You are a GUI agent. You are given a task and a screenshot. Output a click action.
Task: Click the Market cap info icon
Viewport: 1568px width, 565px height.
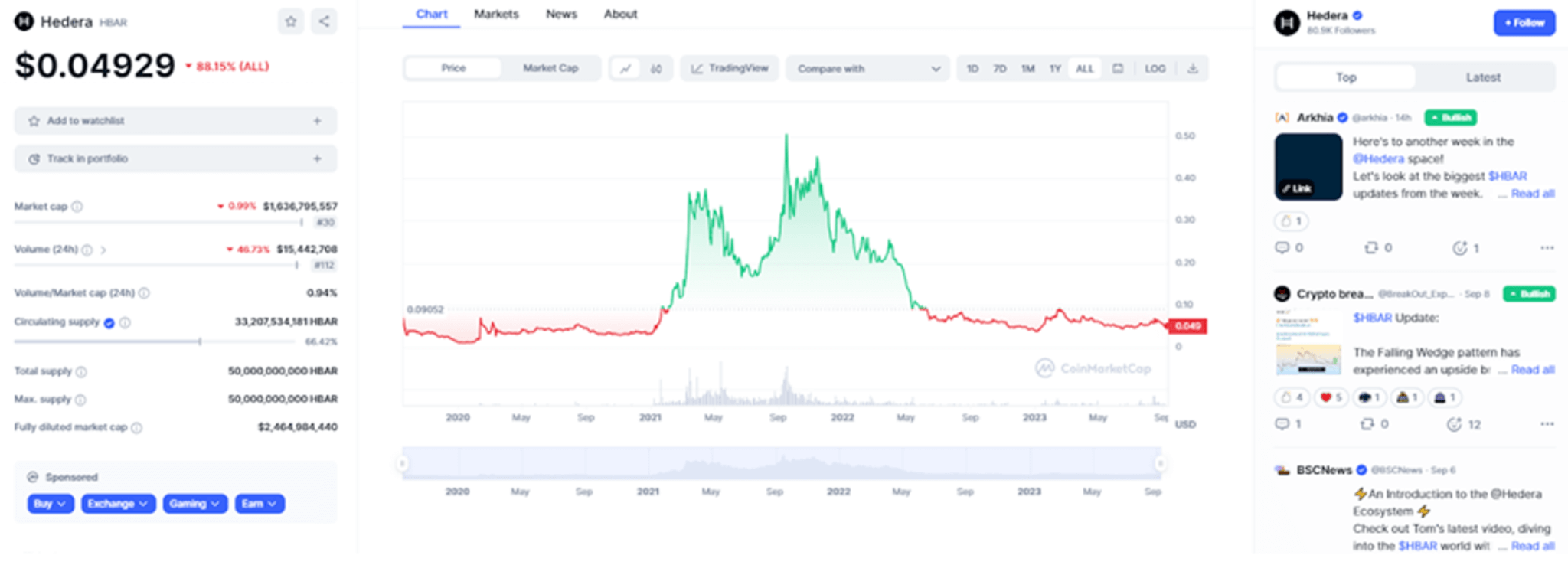[x=77, y=207]
